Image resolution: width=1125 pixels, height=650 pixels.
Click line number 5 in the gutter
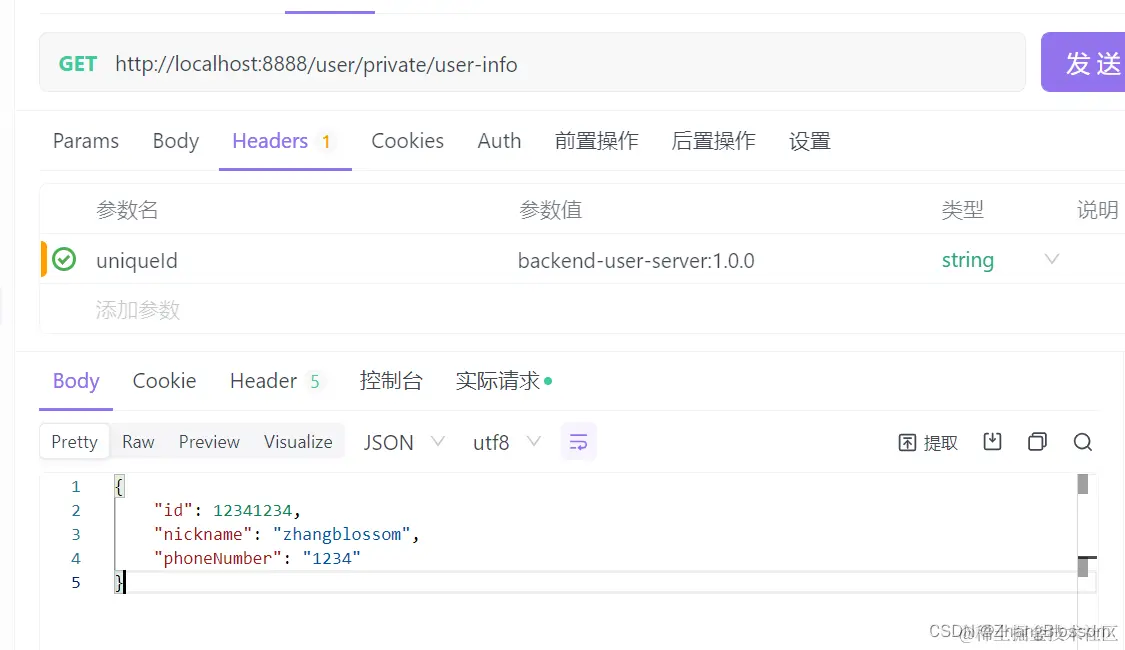[75, 582]
